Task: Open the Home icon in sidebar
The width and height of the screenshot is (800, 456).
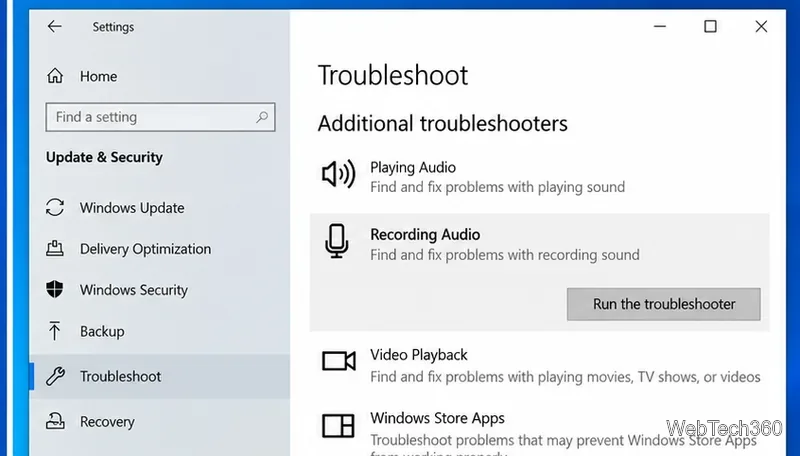Action: click(55, 76)
